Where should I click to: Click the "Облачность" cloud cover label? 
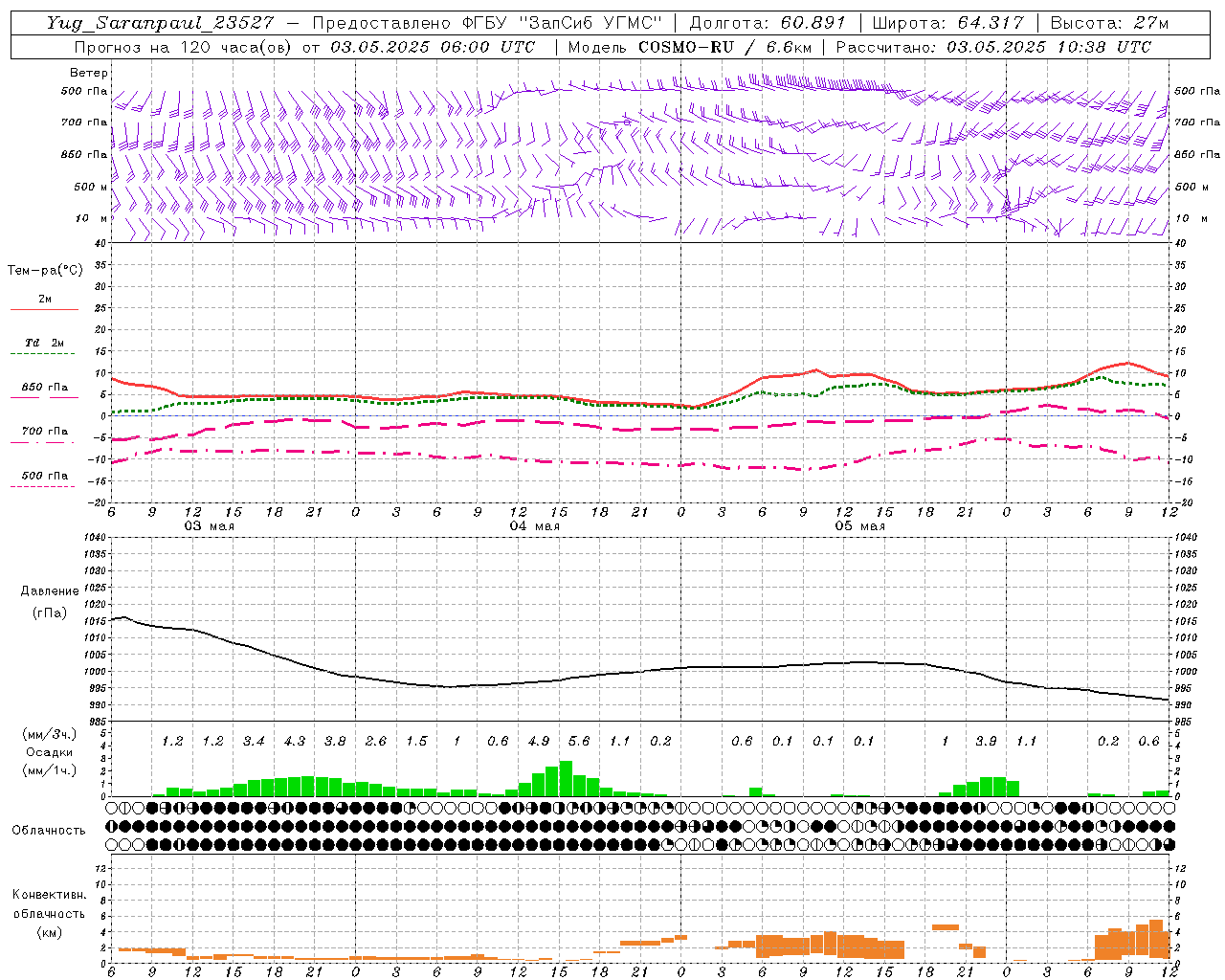coord(49,830)
